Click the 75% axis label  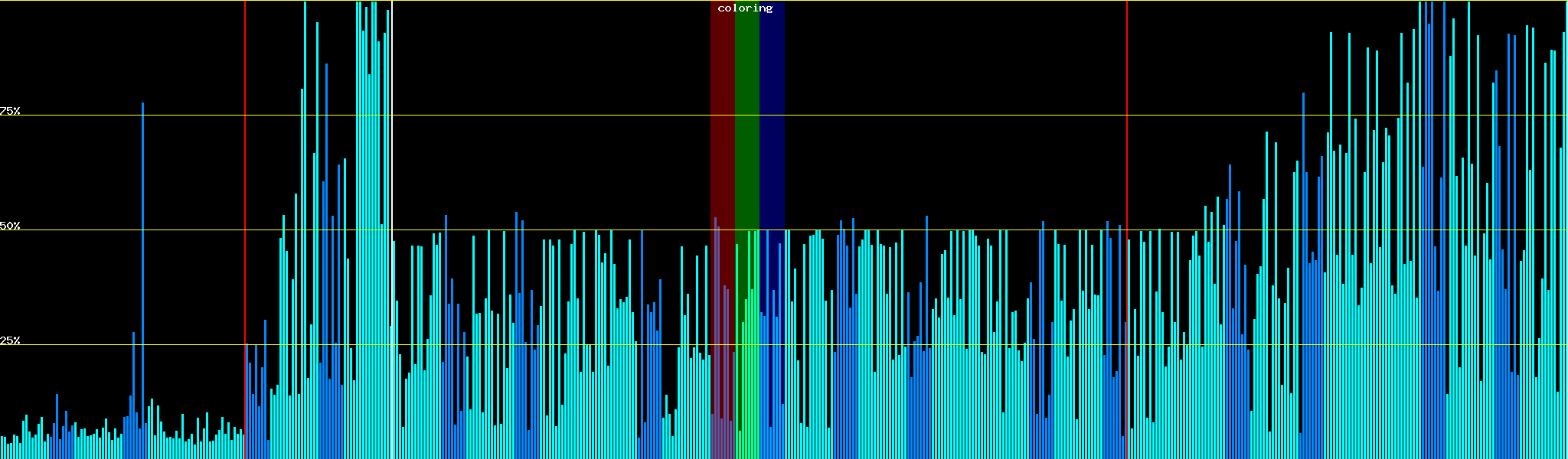[x=10, y=111]
